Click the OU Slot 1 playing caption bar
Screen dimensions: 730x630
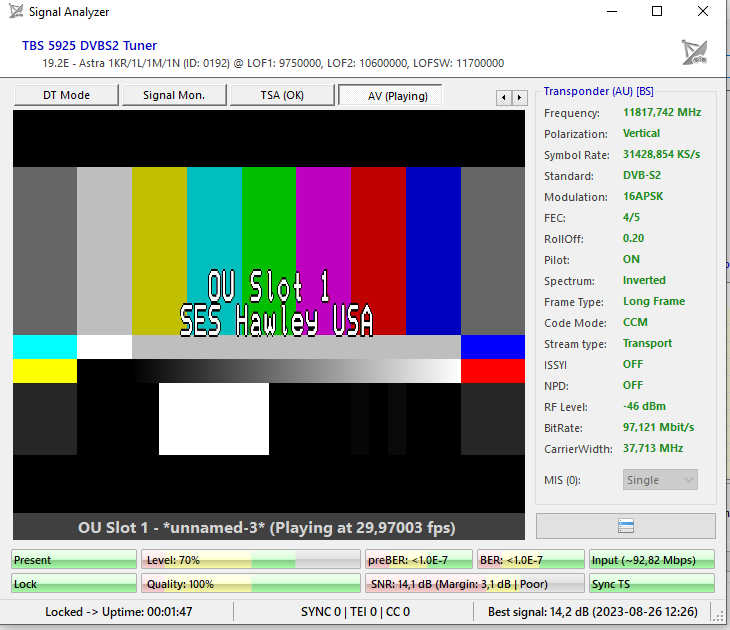click(x=269, y=527)
